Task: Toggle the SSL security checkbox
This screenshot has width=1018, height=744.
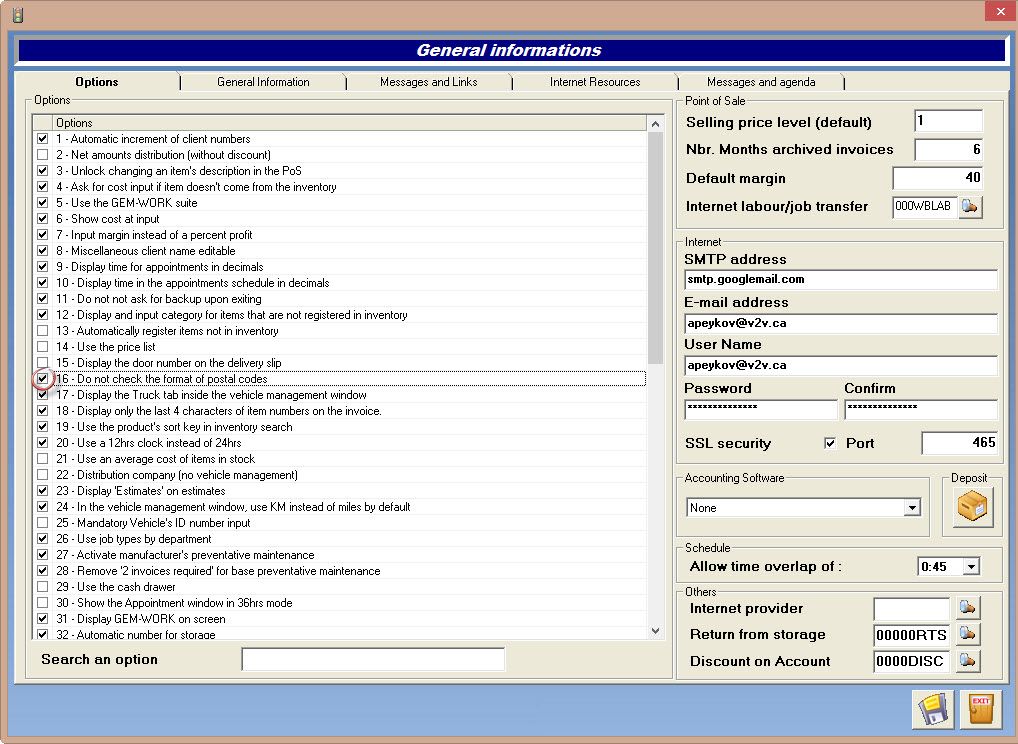Action: coord(830,443)
